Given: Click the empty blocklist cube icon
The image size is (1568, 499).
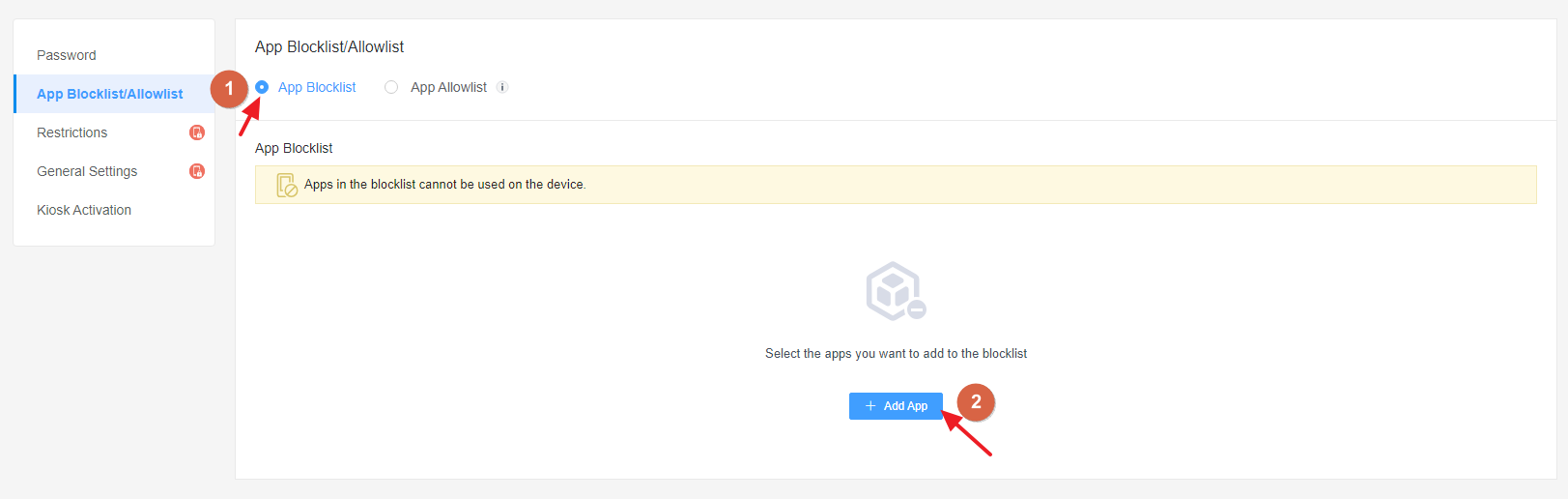Looking at the screenshot, I should coord(896,291).
